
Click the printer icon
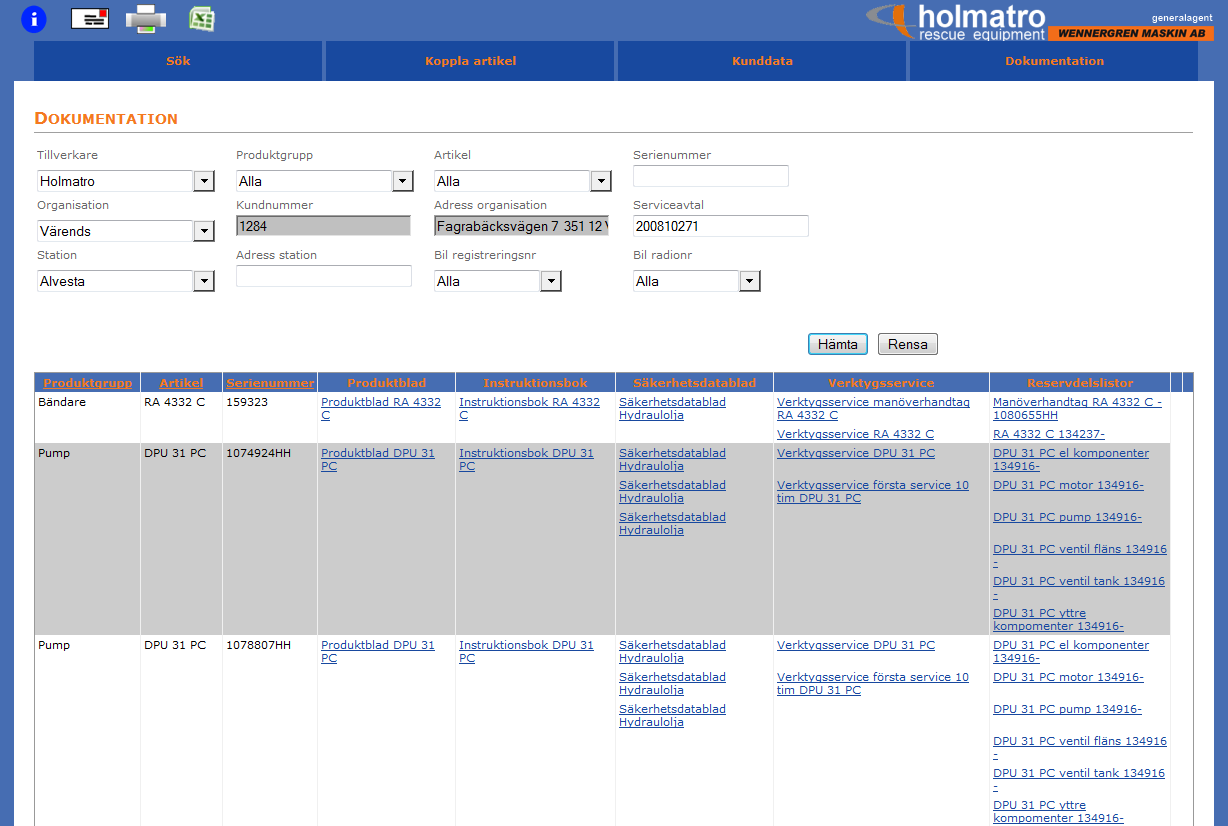(x=145, y=19)
